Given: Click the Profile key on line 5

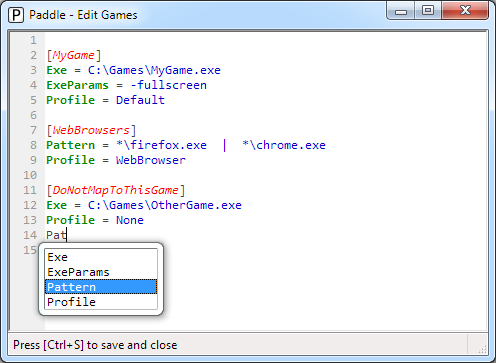Looking at the screenshot, I should click(x=70, y=100).
